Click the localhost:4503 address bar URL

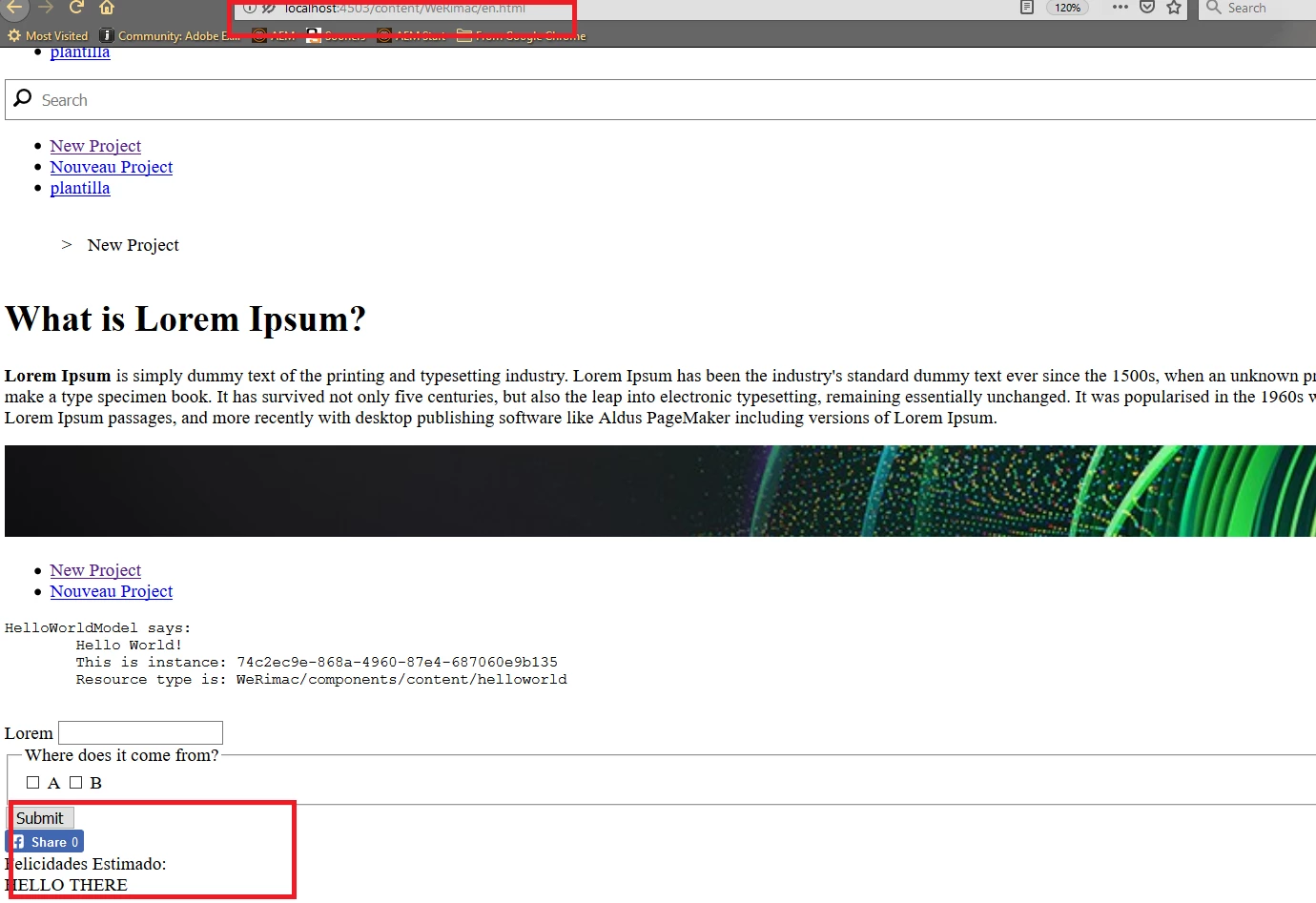point(405,8)
